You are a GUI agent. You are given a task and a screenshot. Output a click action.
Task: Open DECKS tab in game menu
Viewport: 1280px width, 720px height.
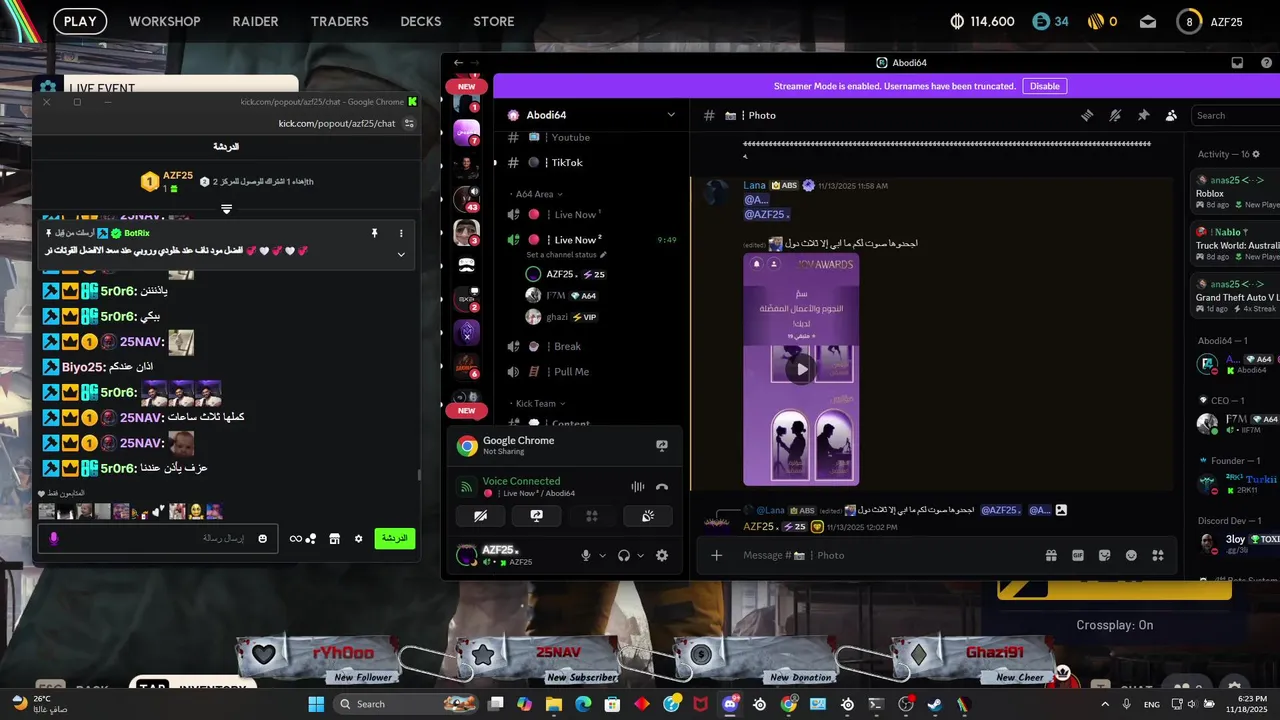(421, 21)
